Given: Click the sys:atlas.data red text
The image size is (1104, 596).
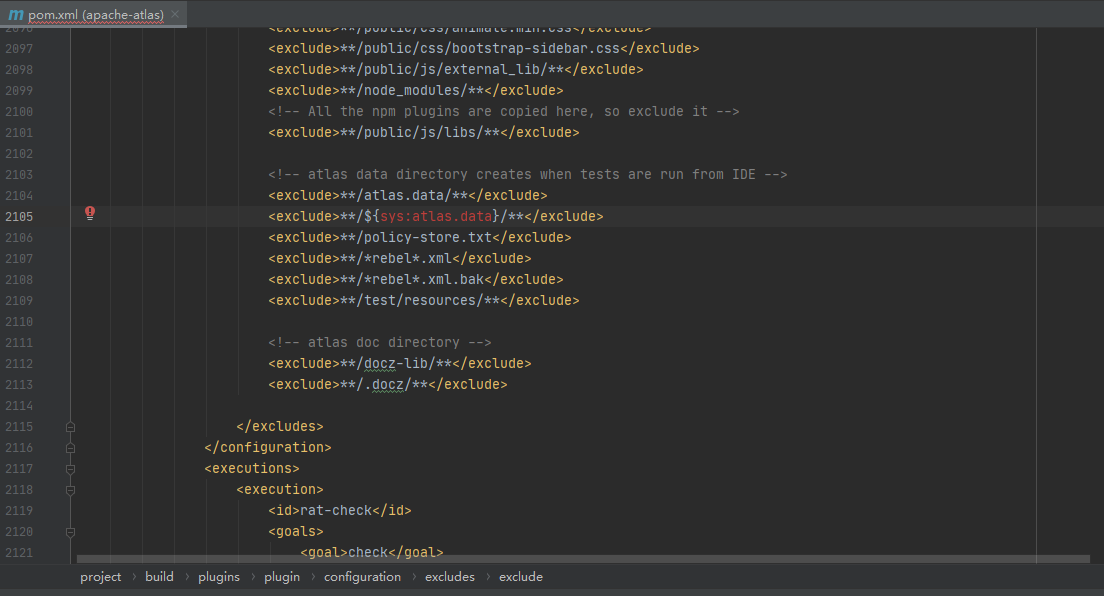Looking at the screenshot, I should click(x=436, y=216).
